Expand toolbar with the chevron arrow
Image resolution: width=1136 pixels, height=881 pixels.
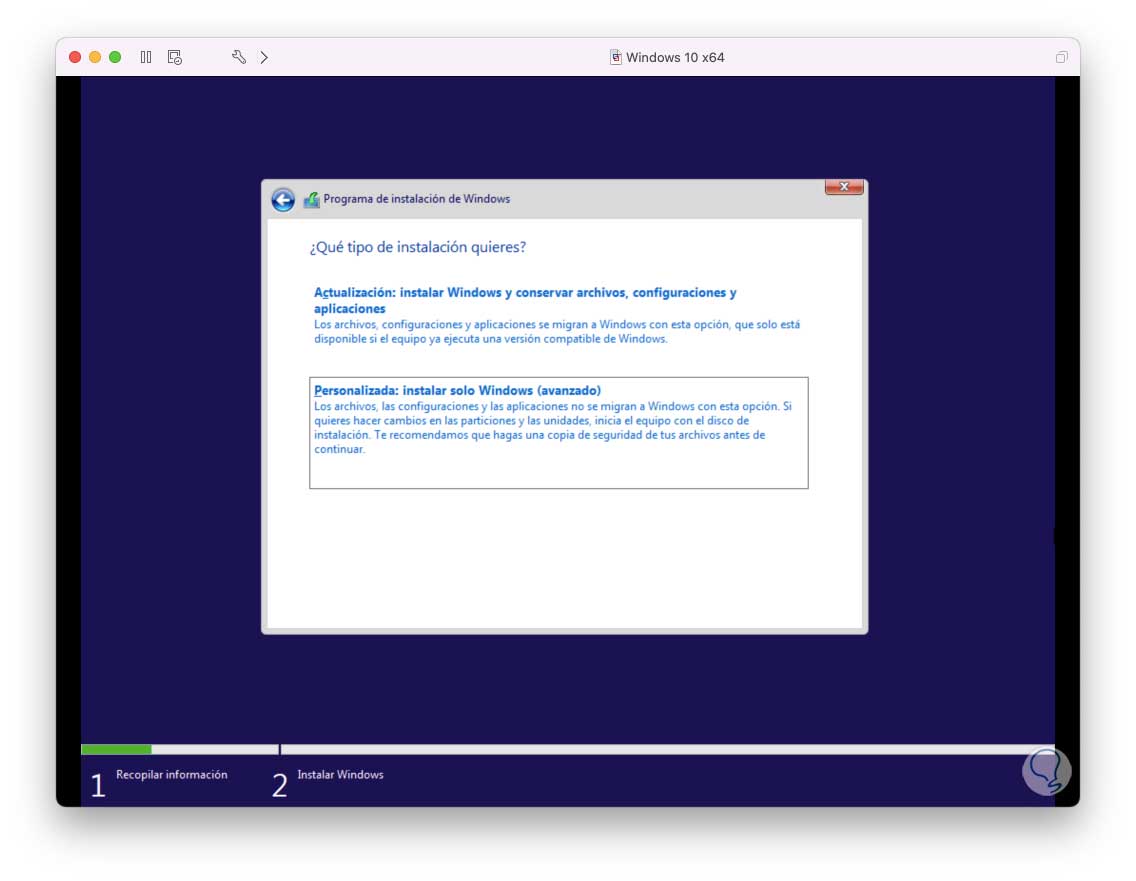click(x=264, y=57)
